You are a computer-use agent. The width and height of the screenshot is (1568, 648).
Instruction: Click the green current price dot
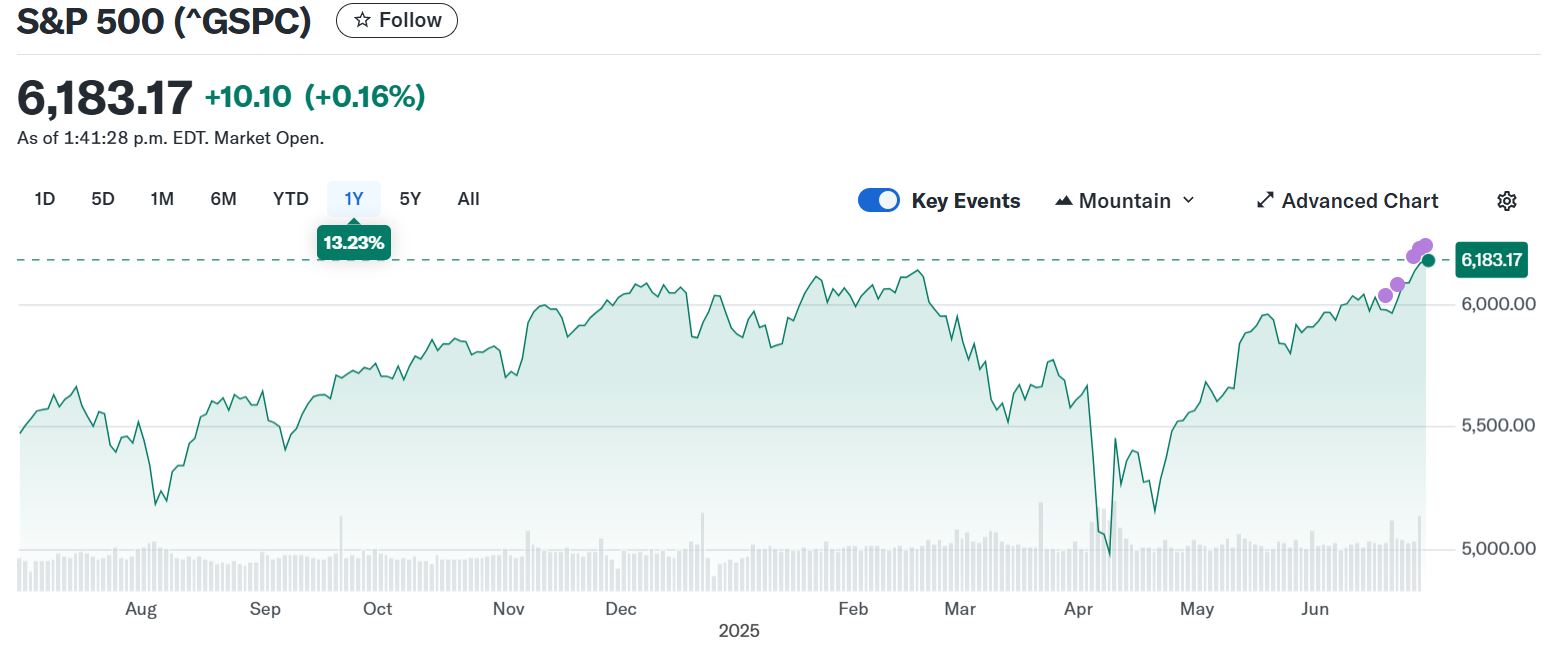pyautogui.click(x=1428, y=260)
